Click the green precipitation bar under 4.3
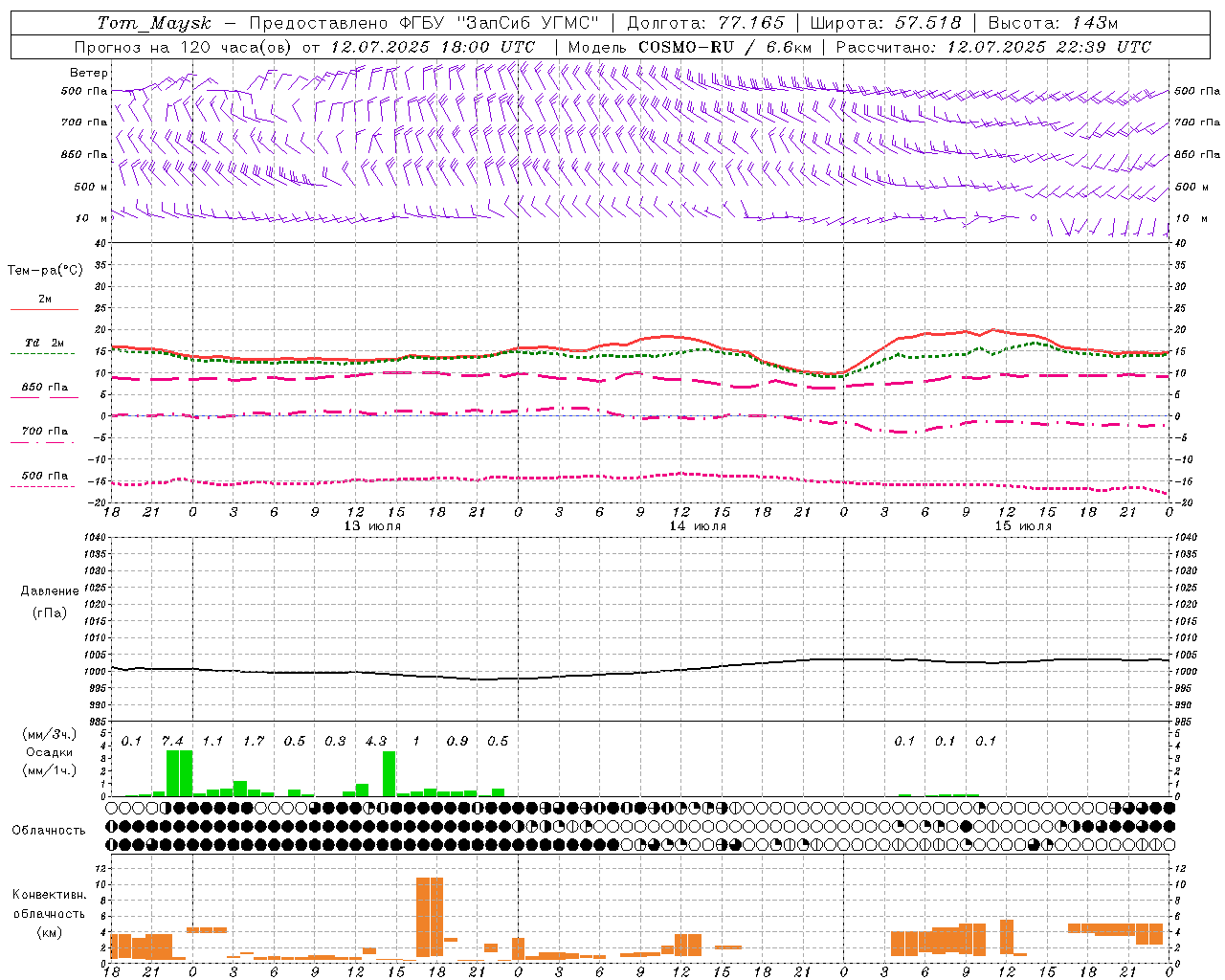Screen dimensions: 1225x980 click(x=390, y=774)
